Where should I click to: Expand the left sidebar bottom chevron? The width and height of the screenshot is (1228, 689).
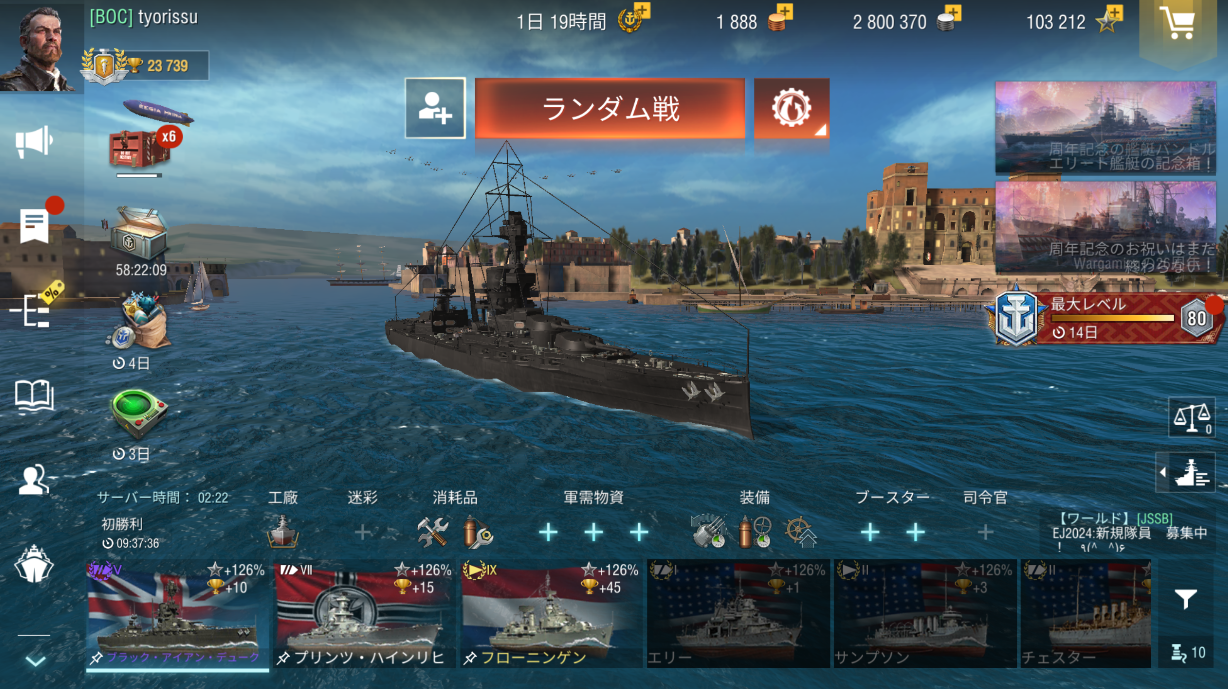[x=34, y=660]
